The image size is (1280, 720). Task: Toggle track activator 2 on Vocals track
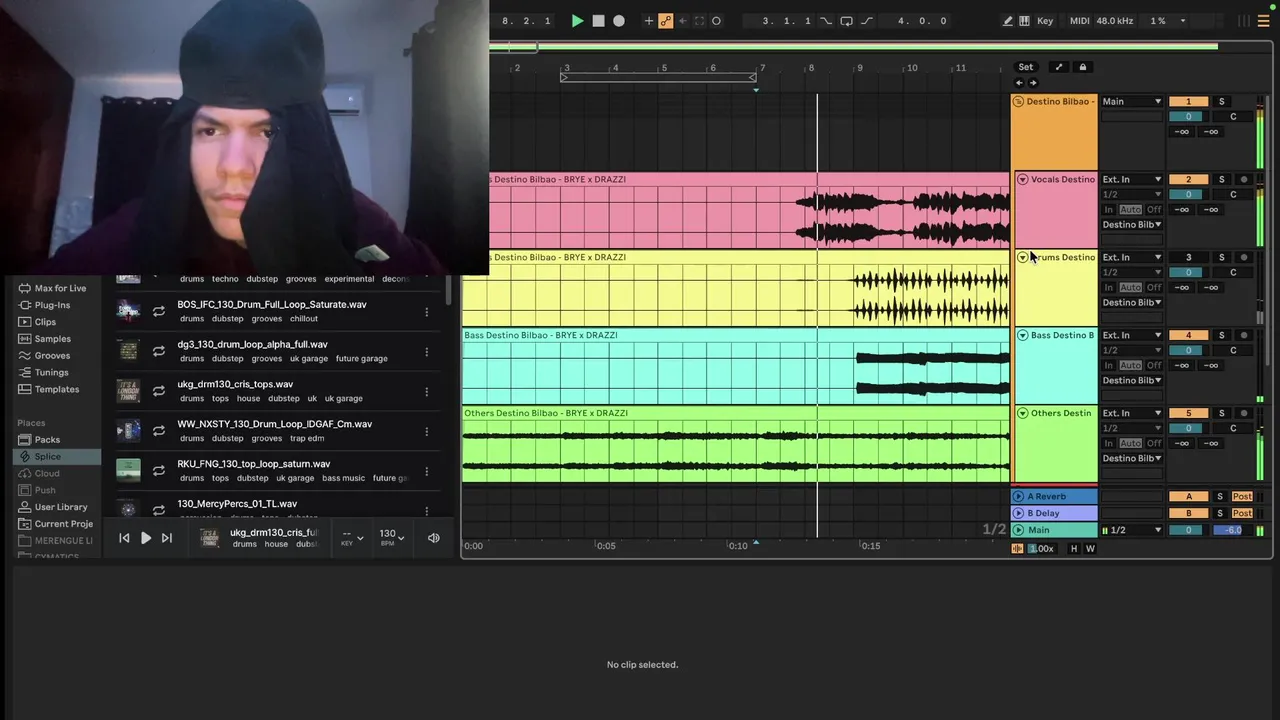click(x=1188, y=179)
